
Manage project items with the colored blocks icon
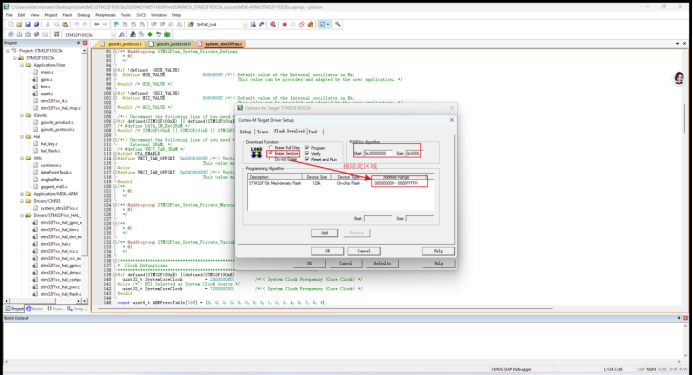tap(133, 34)
